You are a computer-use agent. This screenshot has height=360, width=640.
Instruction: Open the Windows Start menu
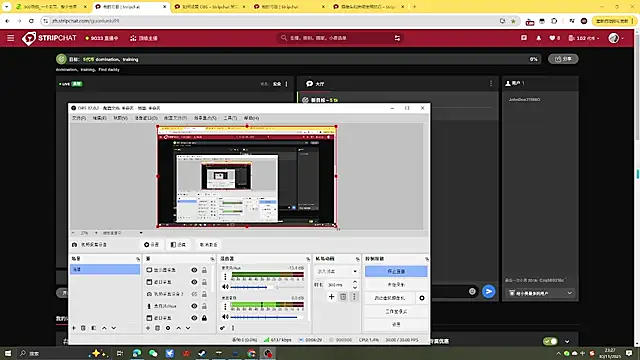click(8, 353)
